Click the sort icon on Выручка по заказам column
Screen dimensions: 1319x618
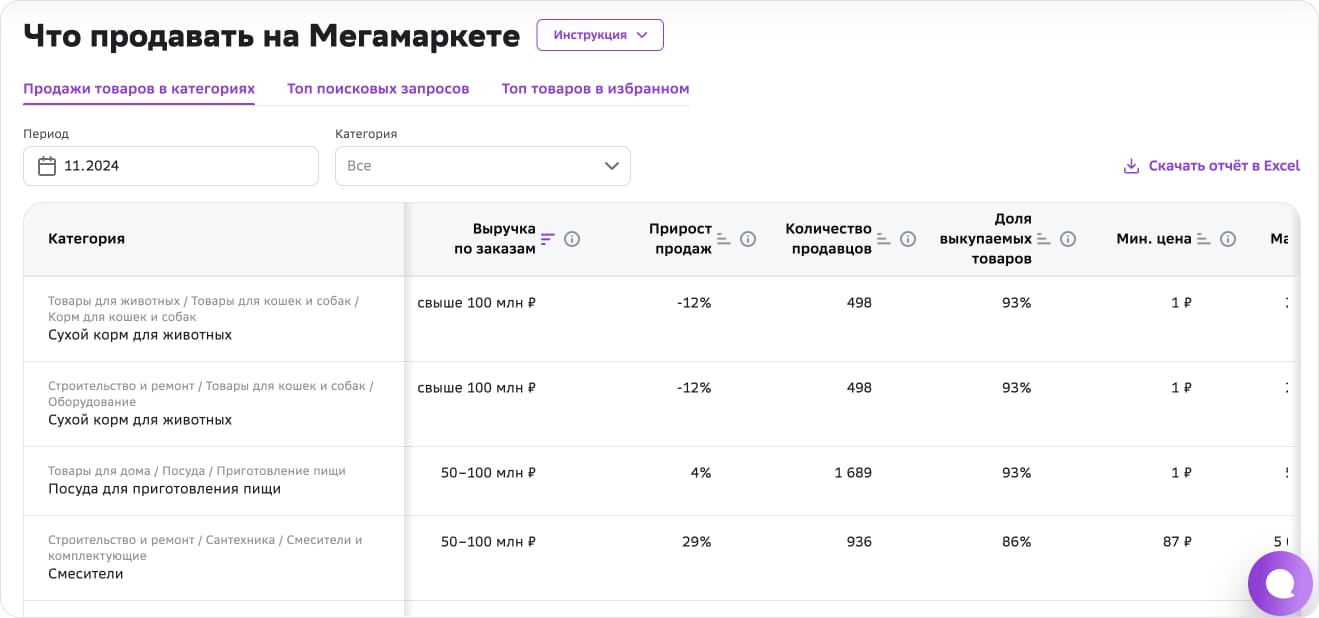tap(548, 239)
